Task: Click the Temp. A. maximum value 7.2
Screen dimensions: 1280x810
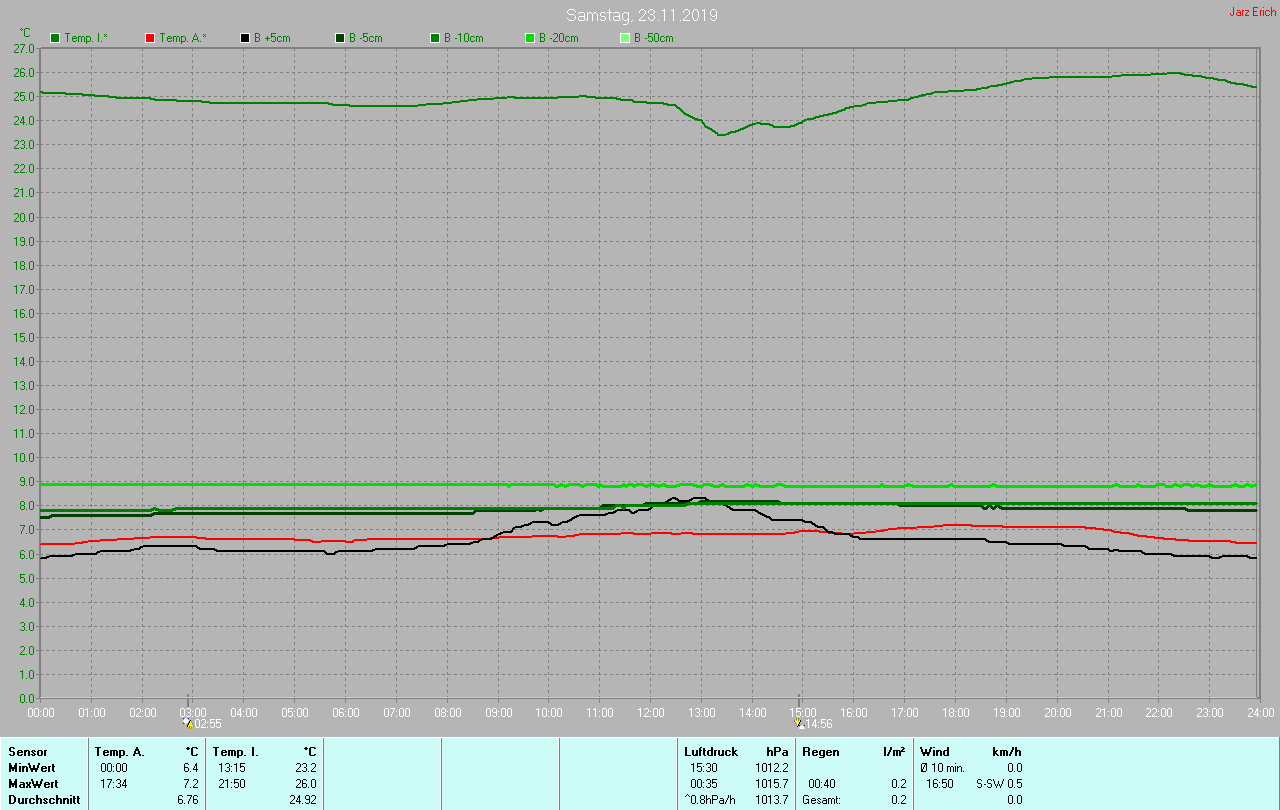Action: pos(191,784)
